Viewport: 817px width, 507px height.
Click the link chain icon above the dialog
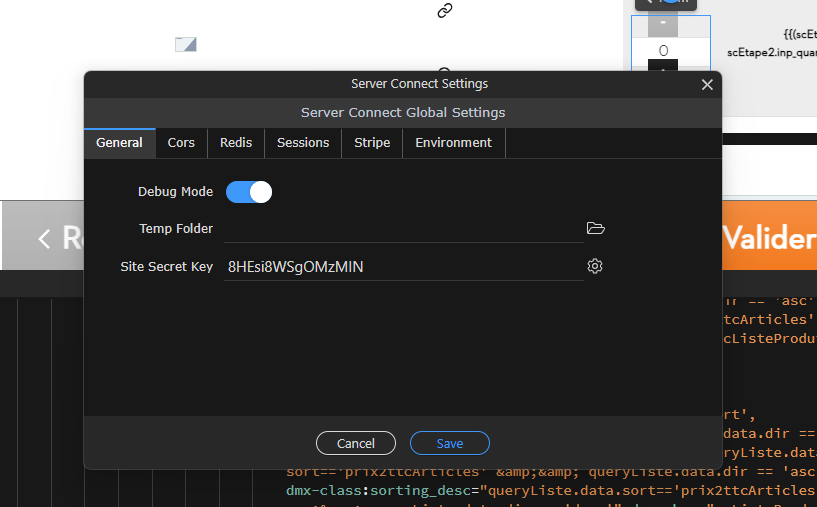click(x=444, y=10)
